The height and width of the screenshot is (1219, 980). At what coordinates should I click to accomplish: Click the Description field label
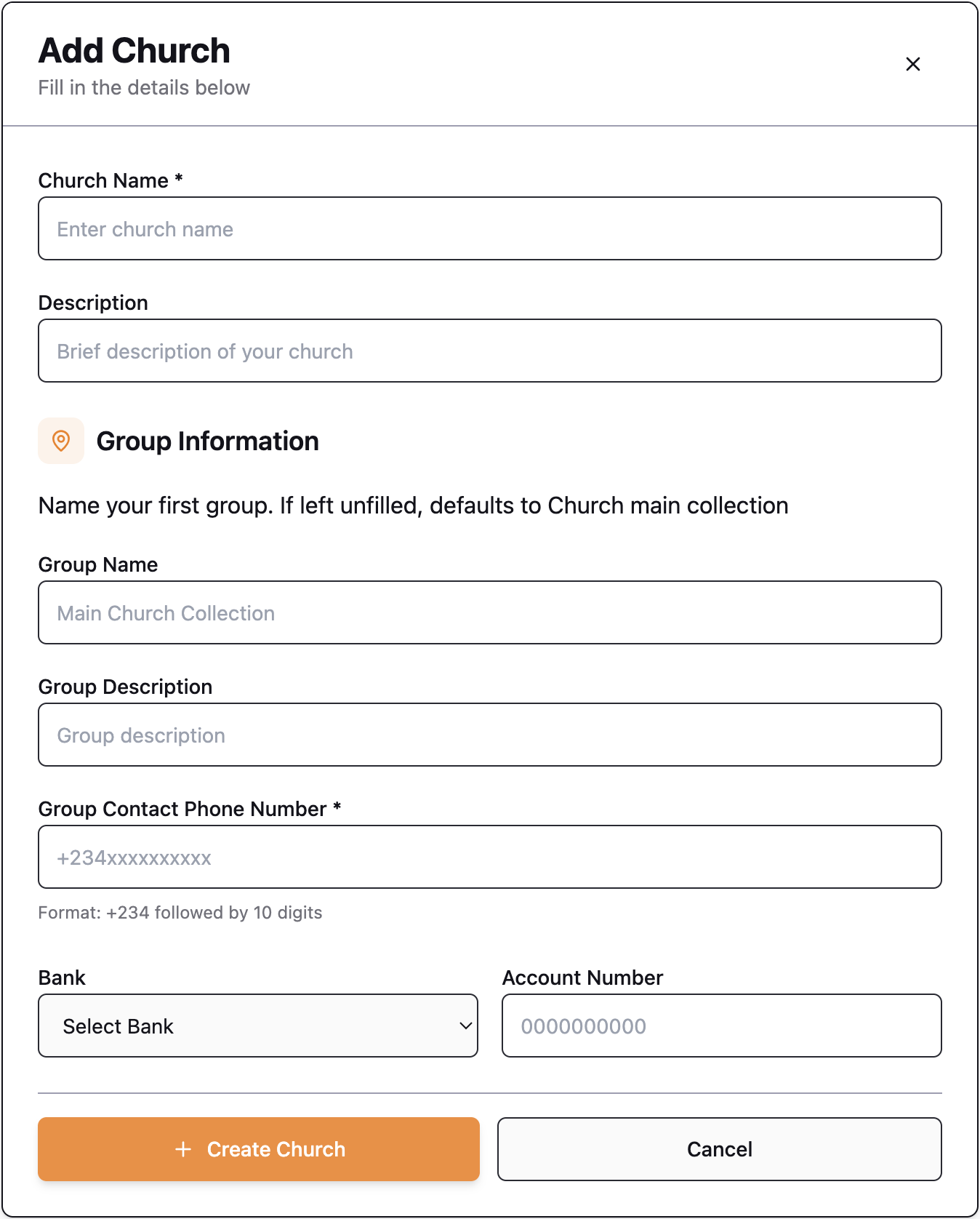click(x=93, y=303)
